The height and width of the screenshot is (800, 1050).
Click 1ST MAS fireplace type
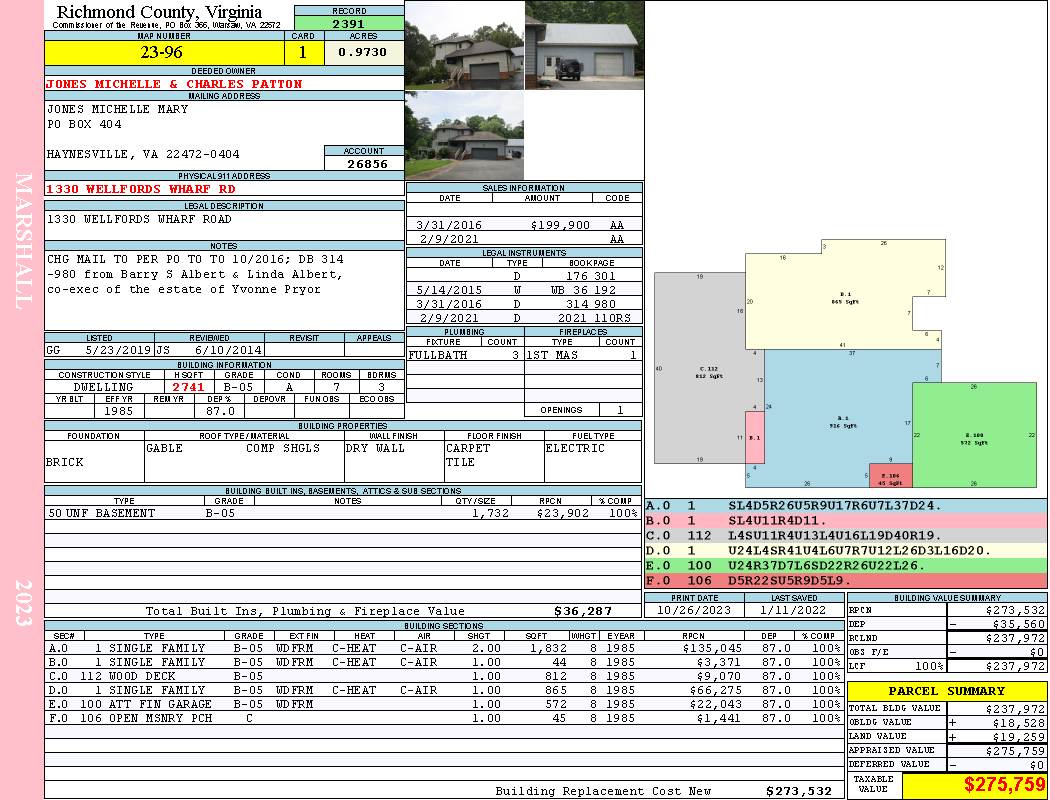pyautogui.click(x=552, y=355)
